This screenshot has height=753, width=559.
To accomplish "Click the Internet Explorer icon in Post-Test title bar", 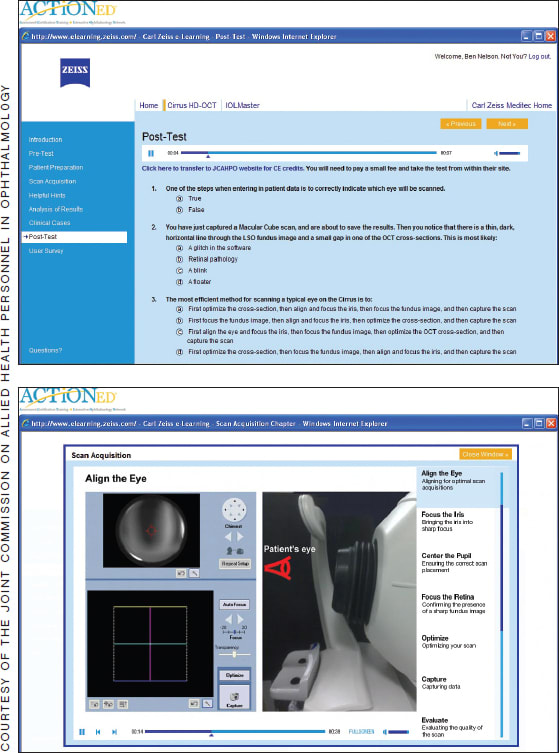I will tap(25, 36).
